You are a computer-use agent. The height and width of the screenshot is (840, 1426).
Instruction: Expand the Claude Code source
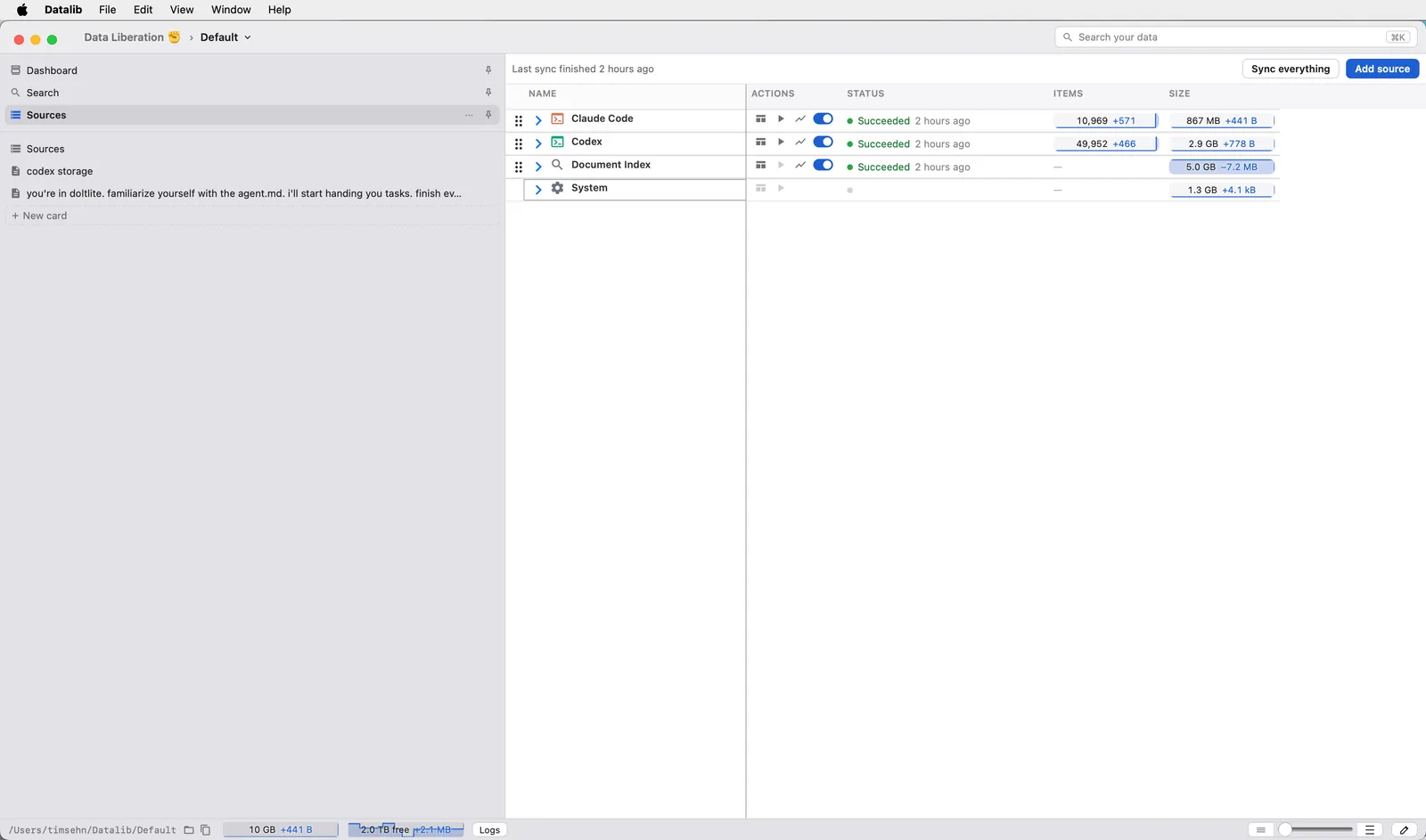click(x=538, y=120)
